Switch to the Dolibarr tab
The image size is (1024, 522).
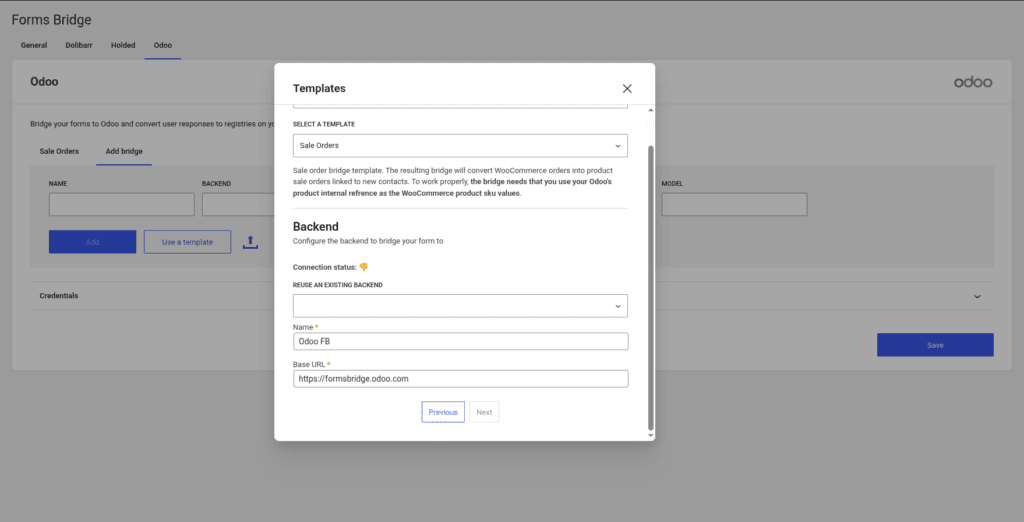79,46
